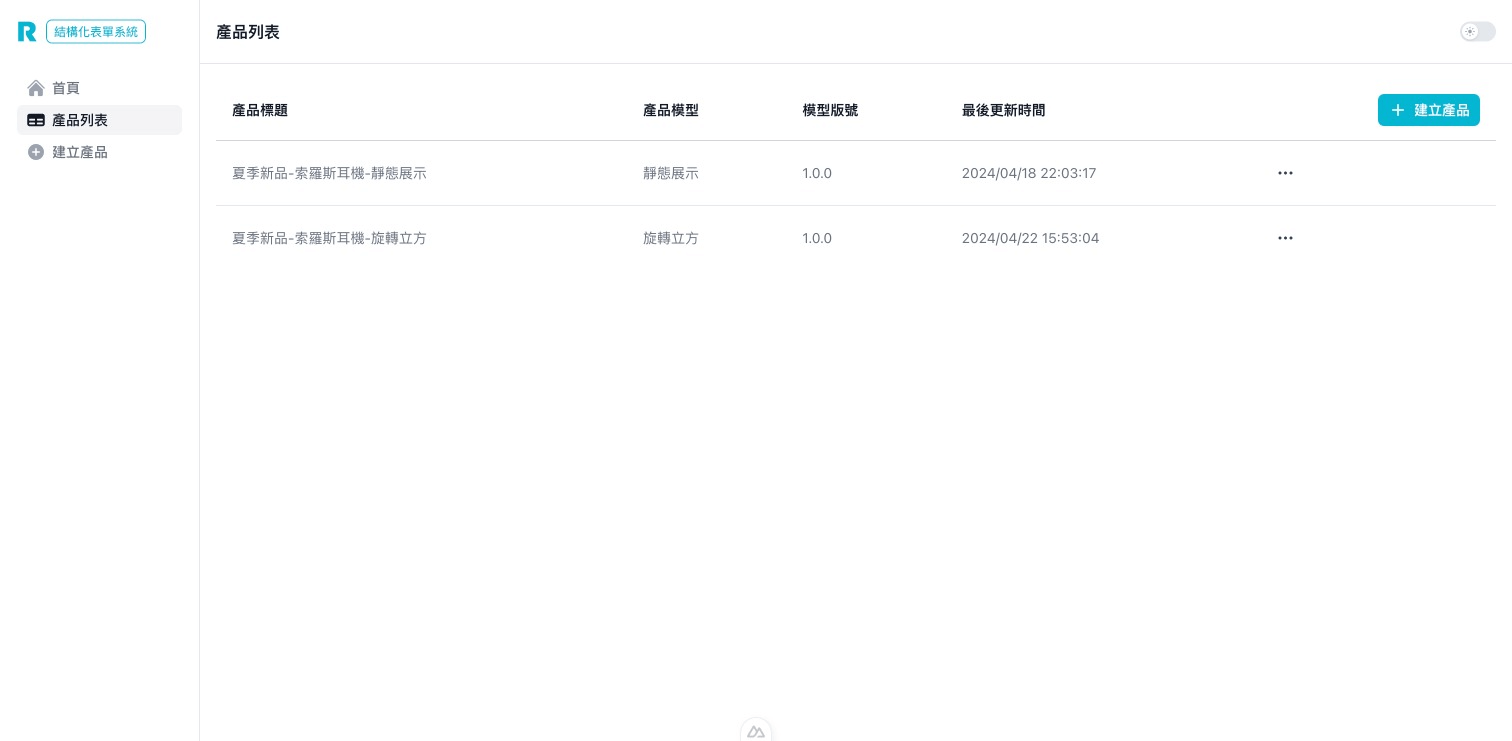Image resolution: width=1512 pixels, height=741 pixels.
Task: Select 建立產品 in sidebar navigation
Action: pos(80,152)
